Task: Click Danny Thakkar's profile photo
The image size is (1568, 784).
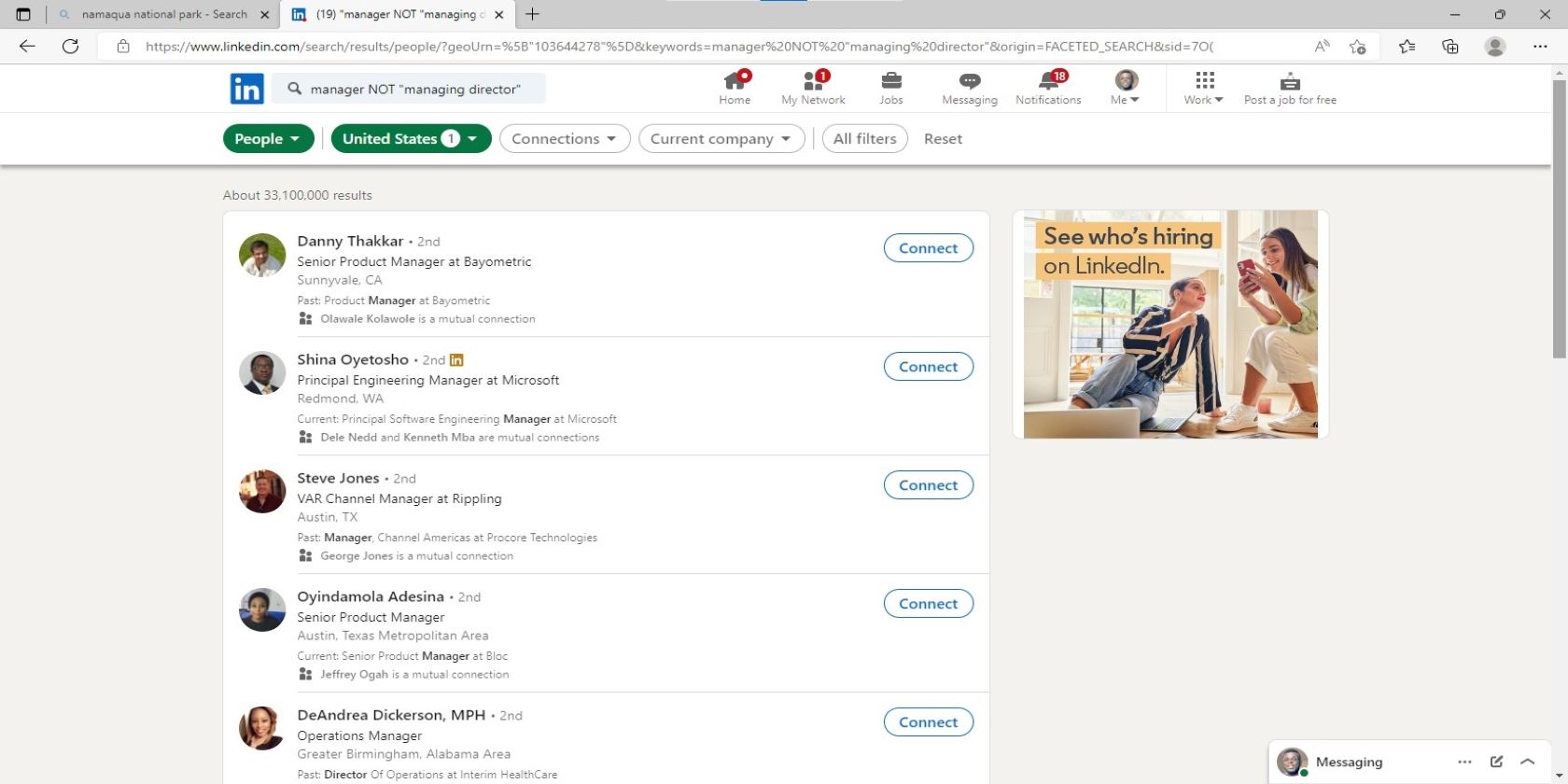Action: [x=262, y=256]
